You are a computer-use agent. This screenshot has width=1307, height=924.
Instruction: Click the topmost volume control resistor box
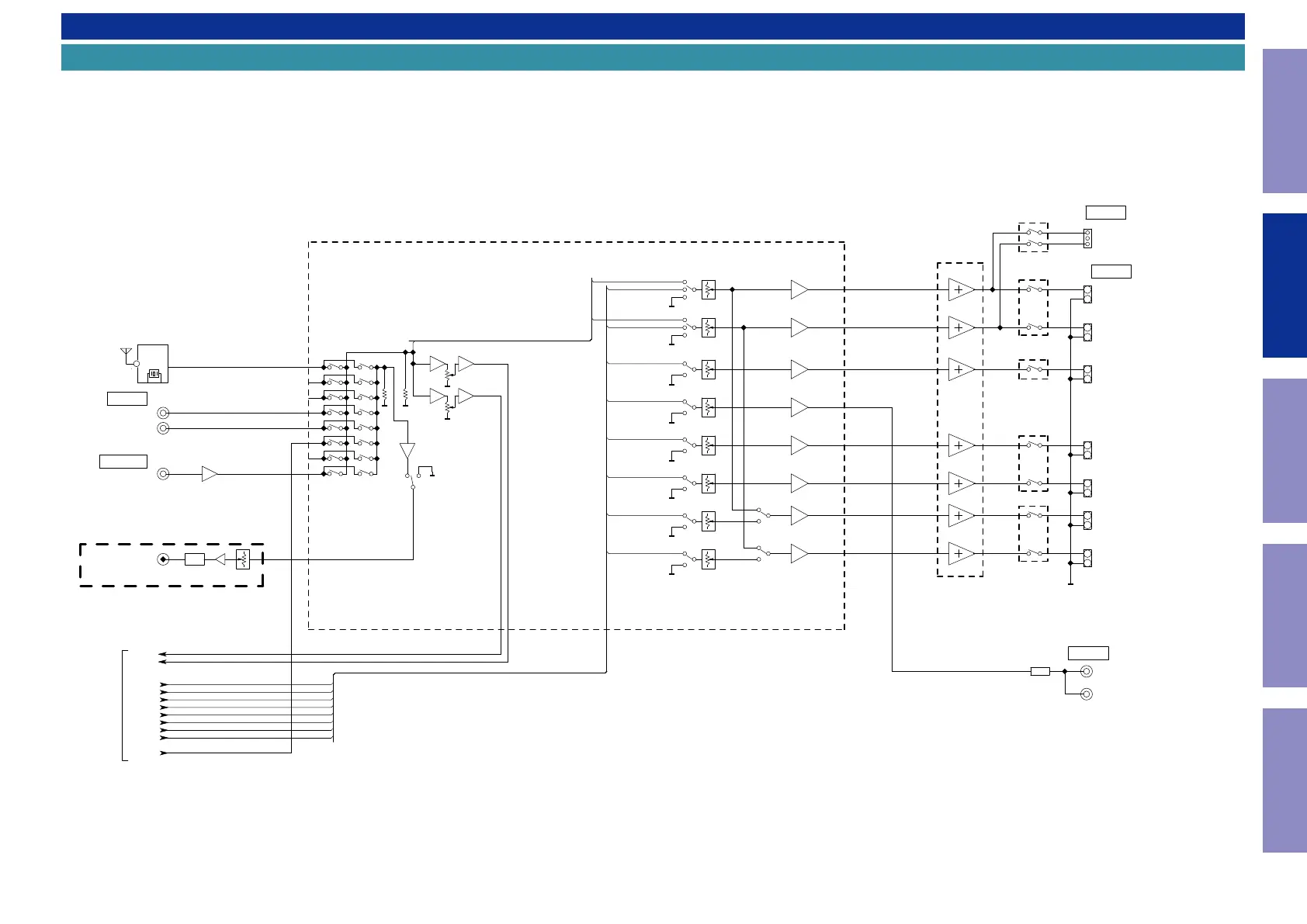pos(709,289)
